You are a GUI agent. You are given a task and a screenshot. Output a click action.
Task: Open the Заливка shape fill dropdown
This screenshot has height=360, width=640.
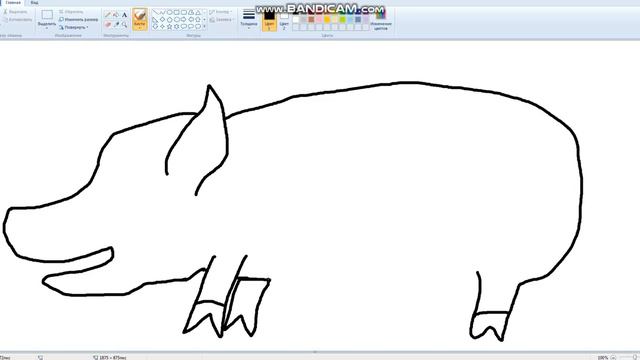[222, 20]
